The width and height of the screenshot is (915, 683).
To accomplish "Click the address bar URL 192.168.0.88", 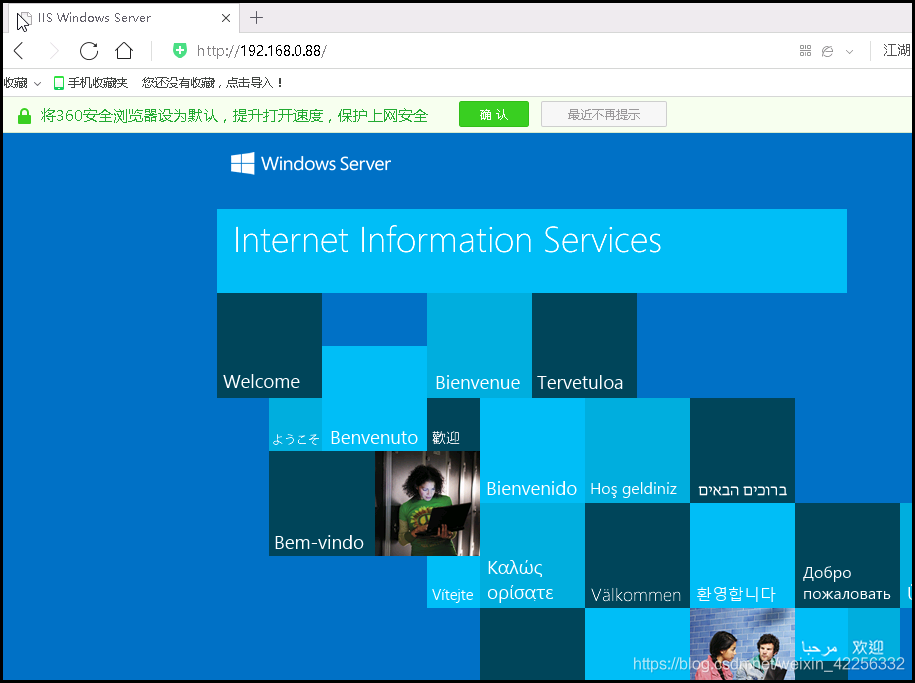I will [261, 51].
